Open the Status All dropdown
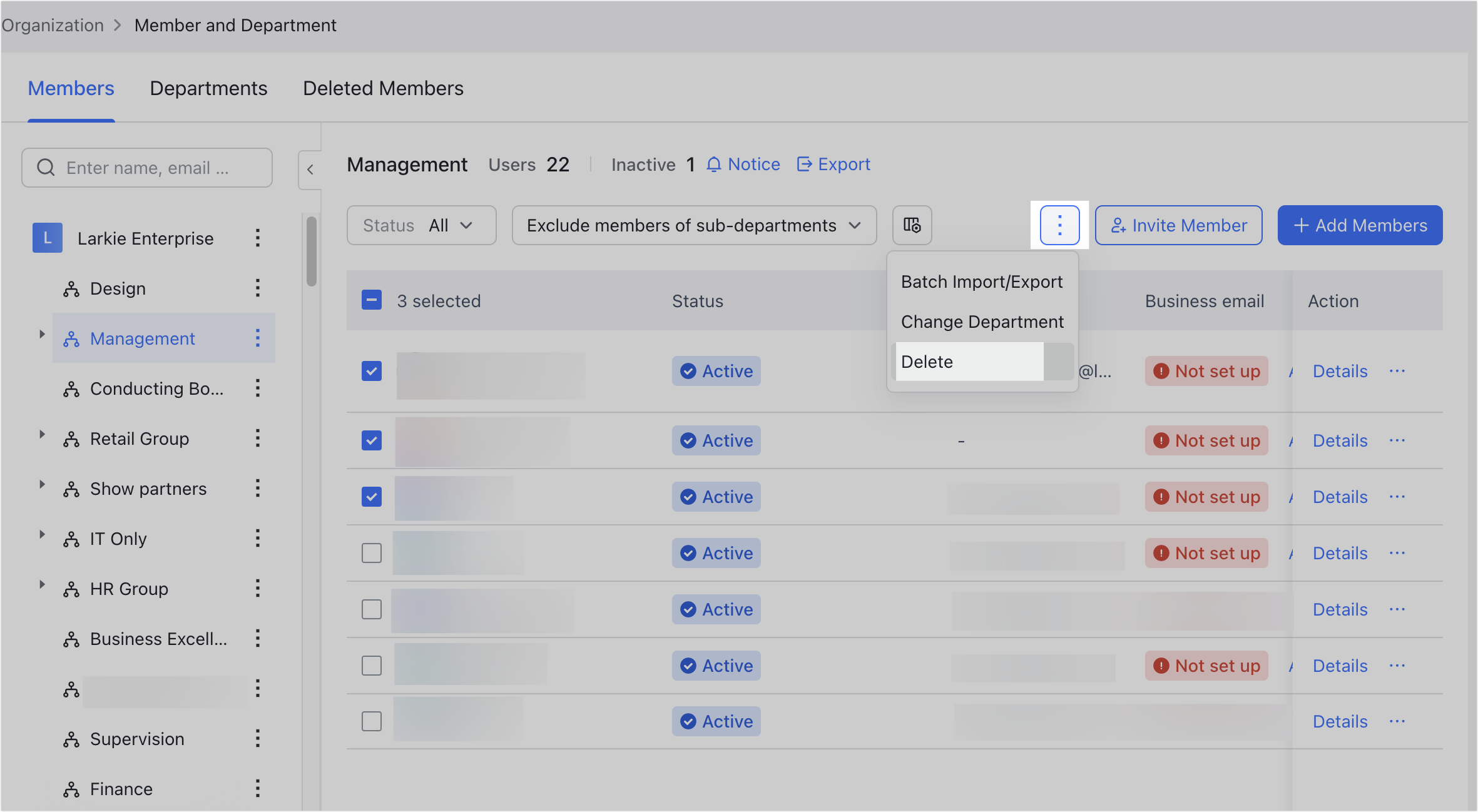This screenshot has height=812, width=1478. [422, 225]
